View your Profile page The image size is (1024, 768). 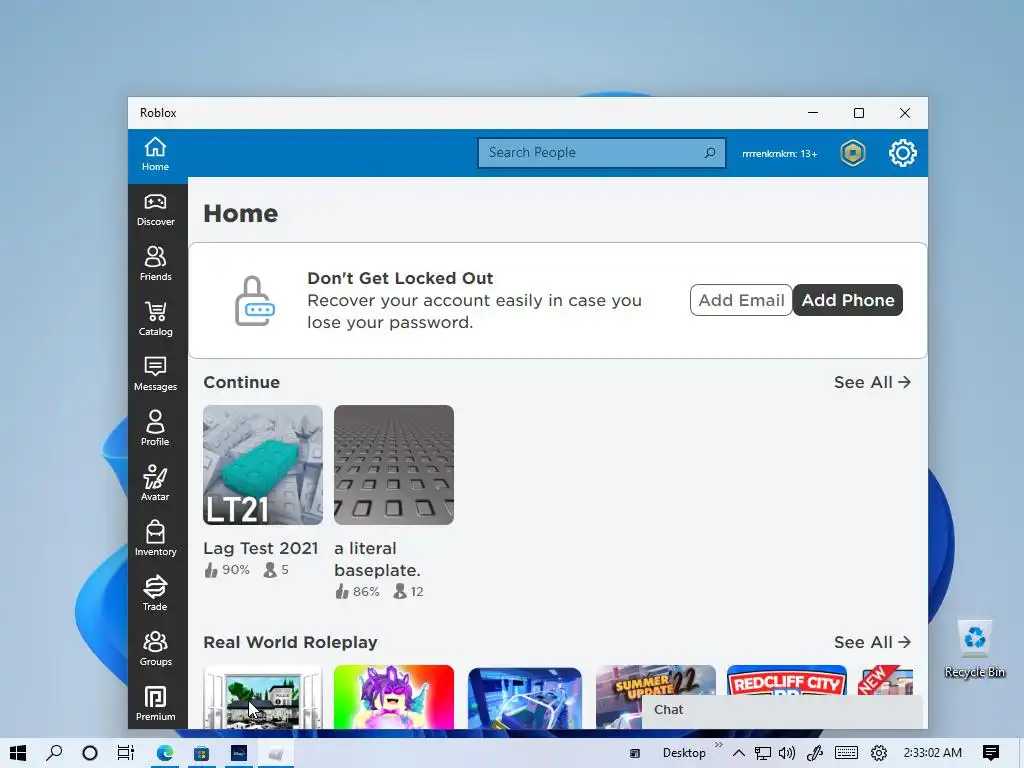click(x=155, y=429)
